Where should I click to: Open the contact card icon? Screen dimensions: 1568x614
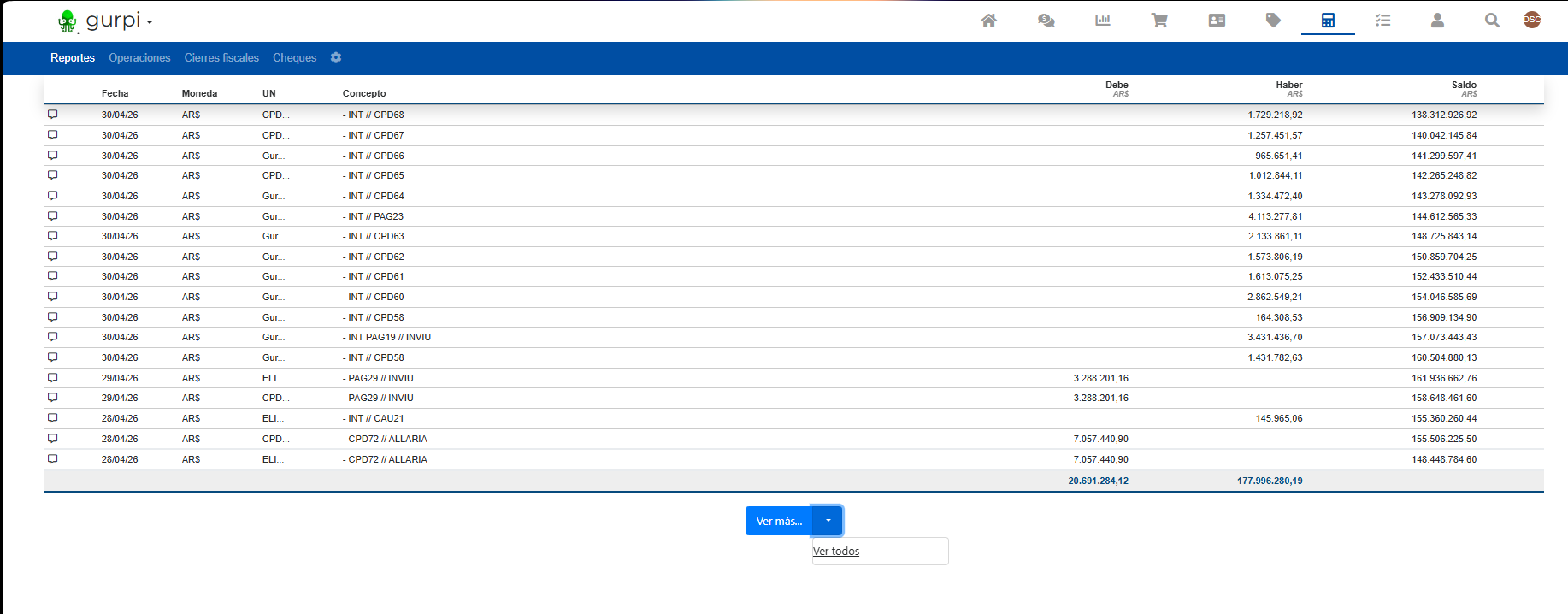click(x=1217, y=20)
